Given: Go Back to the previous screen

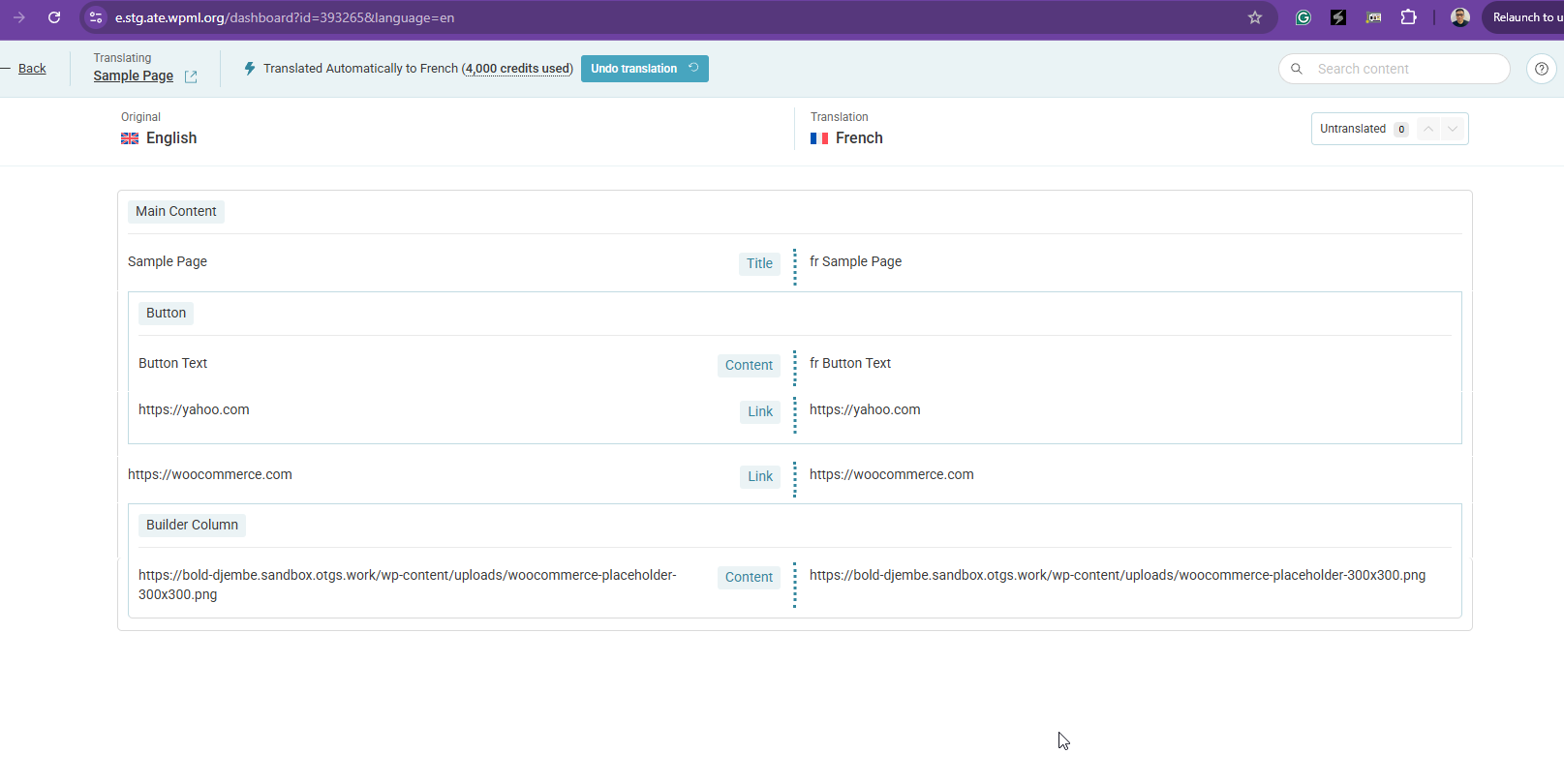Looking at the screenshot, I should tap(32, 69).
